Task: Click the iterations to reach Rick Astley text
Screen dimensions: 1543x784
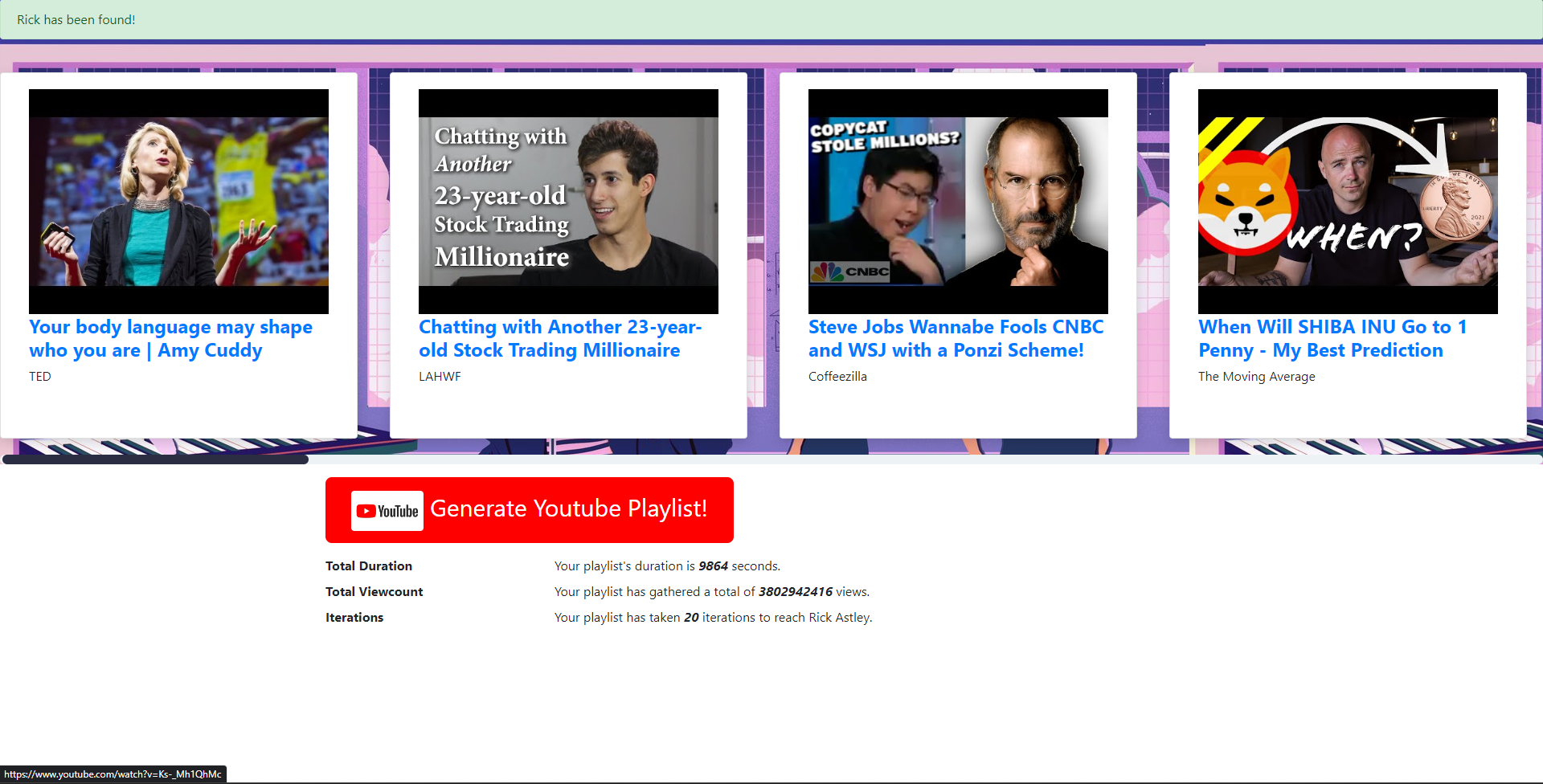Action: pyautogui.click(x=713, y=618)
